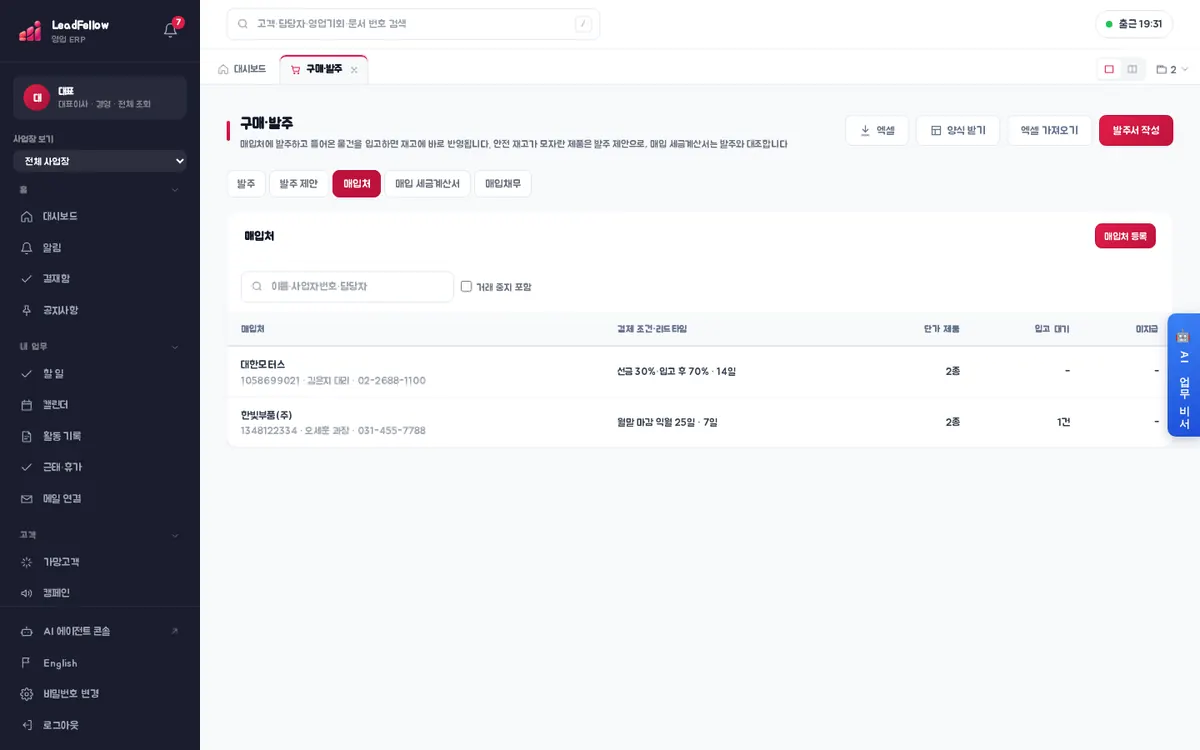Click the magnifier icon in global search bar
The width and height of the screenshot is (1200, 750).
point(243,24)
